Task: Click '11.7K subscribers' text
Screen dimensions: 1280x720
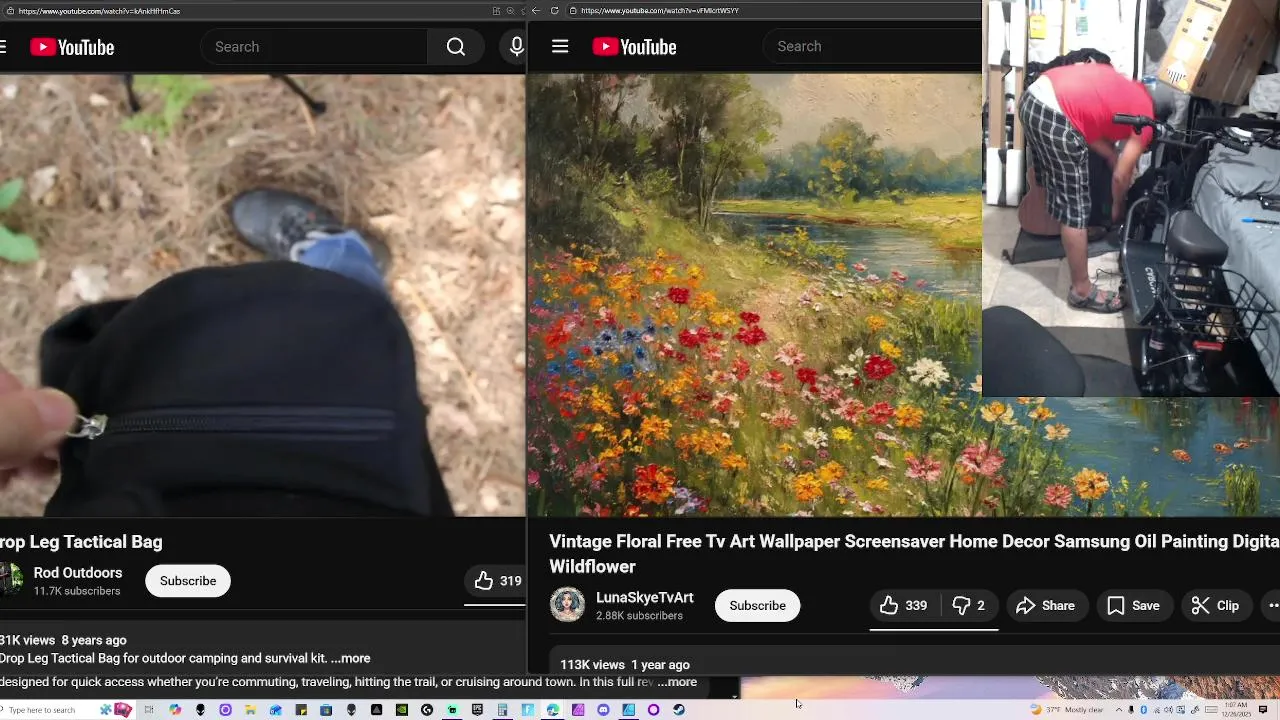Action: [x=77, y=591]
